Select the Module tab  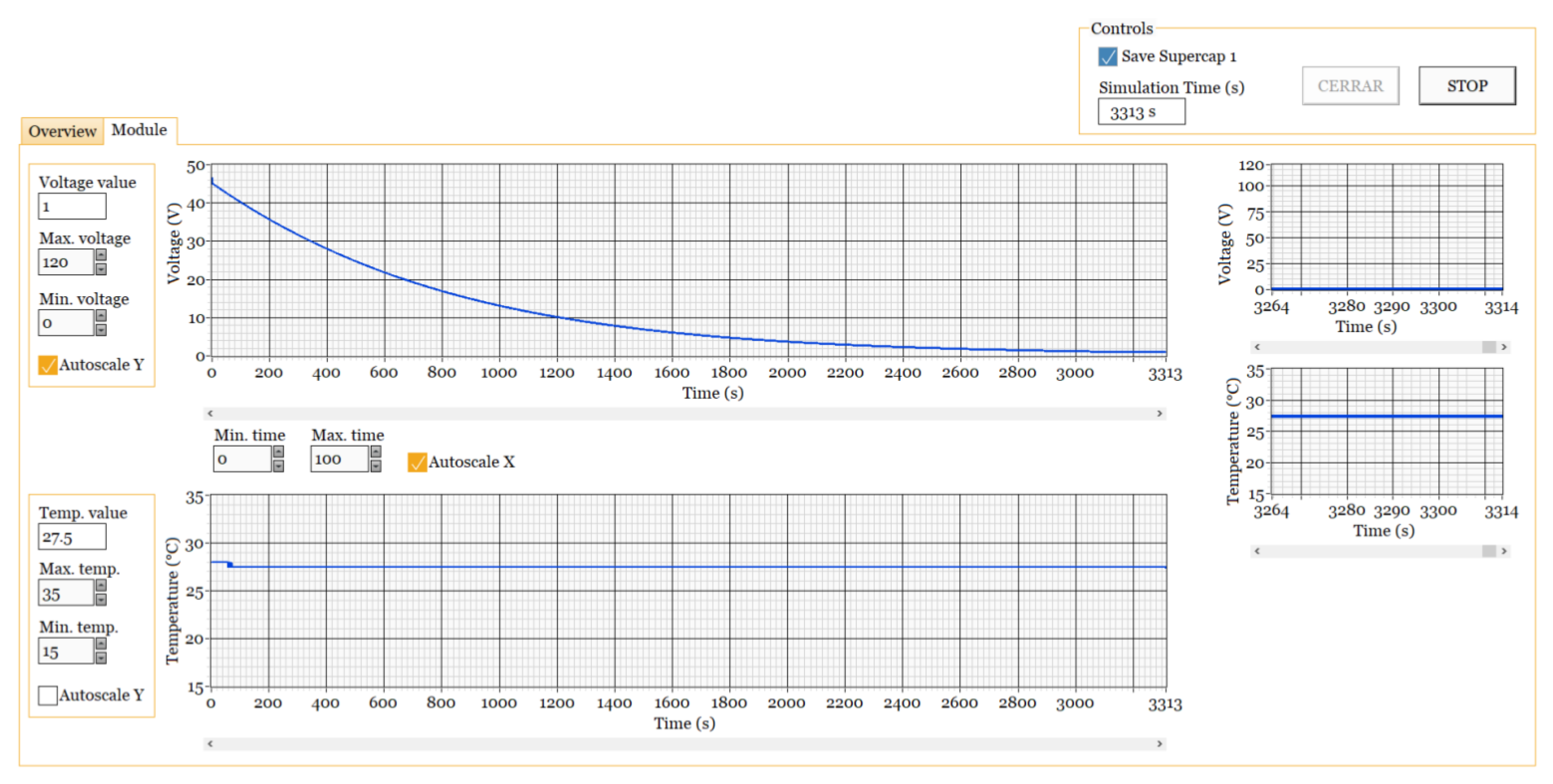139,129
